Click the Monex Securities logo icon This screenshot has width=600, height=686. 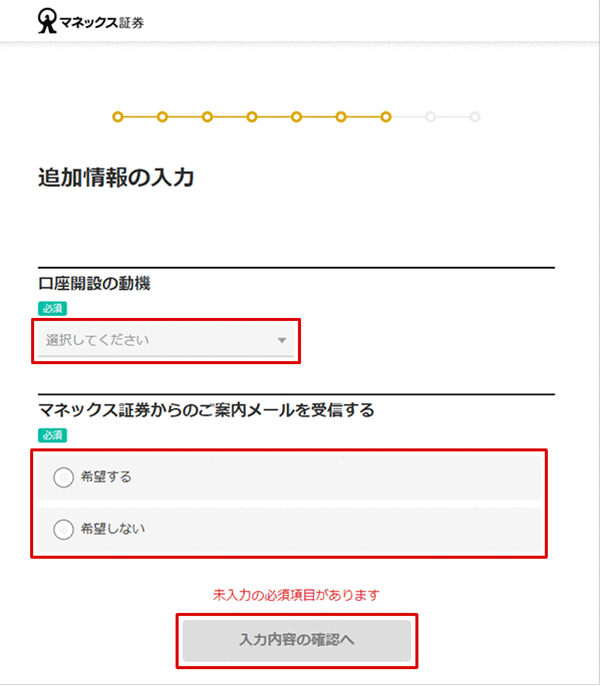pyautogui.click(x=46, y=21)
